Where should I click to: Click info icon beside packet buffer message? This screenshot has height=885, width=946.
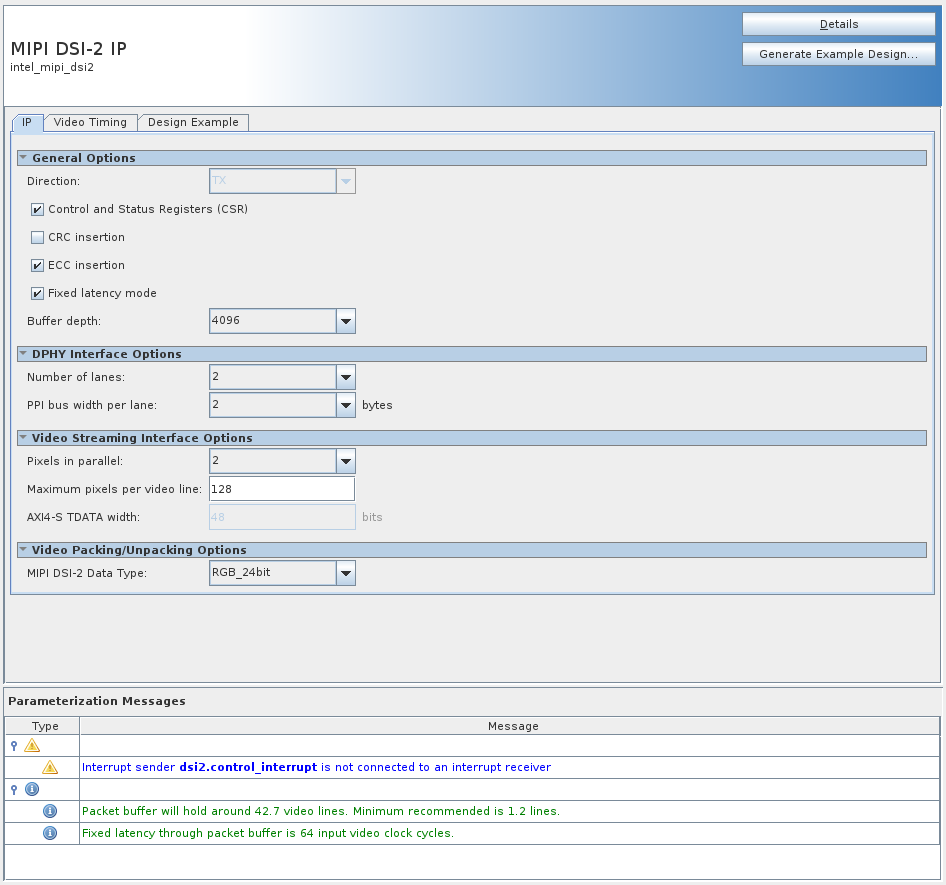pos(50,811)
